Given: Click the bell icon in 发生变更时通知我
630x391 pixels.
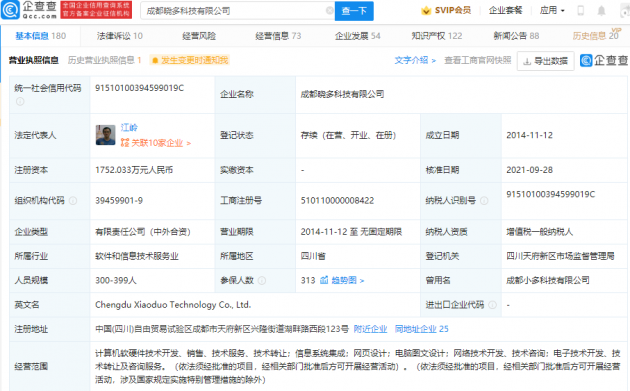Looking at the screenshot, I should [x=155, y=60].
